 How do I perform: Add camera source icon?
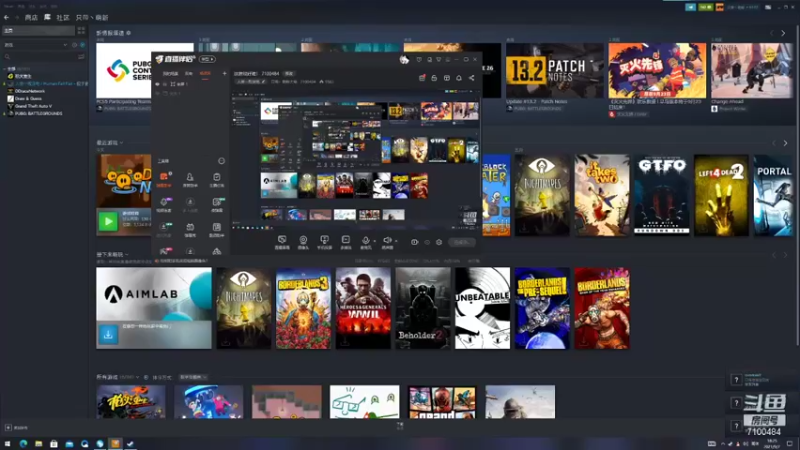(303, 242)
